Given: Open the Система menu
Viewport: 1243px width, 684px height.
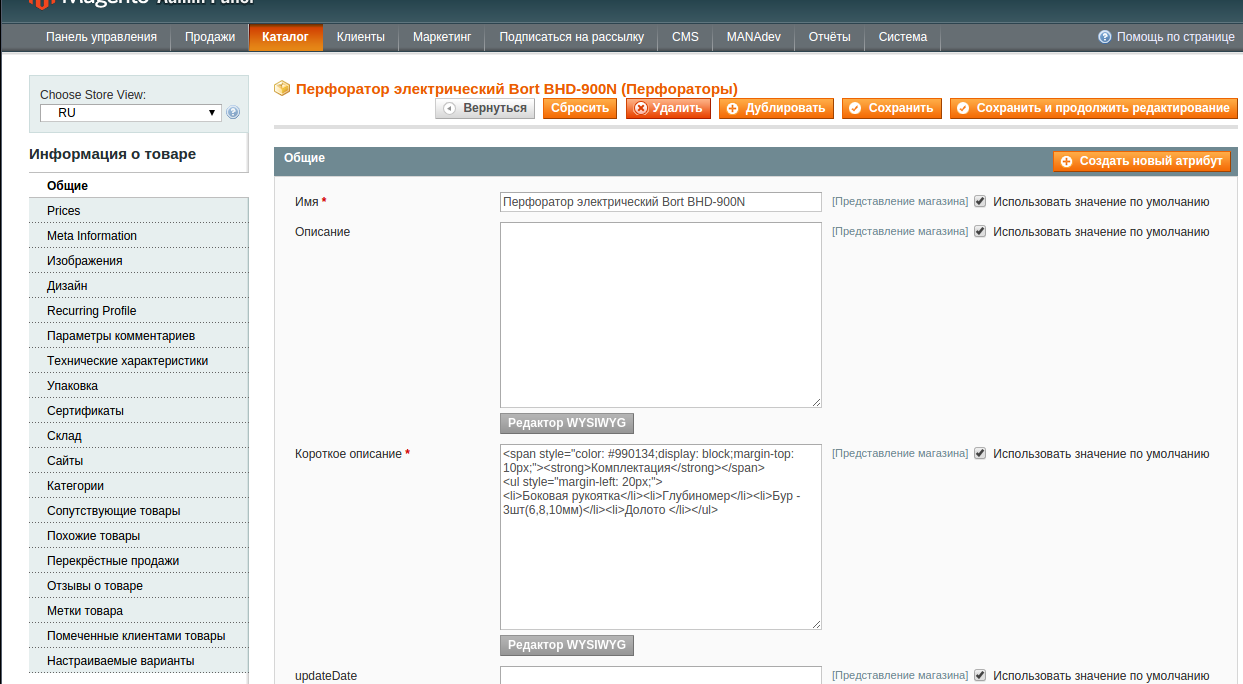Looking at the screenshot, I should tap(903, 37).
